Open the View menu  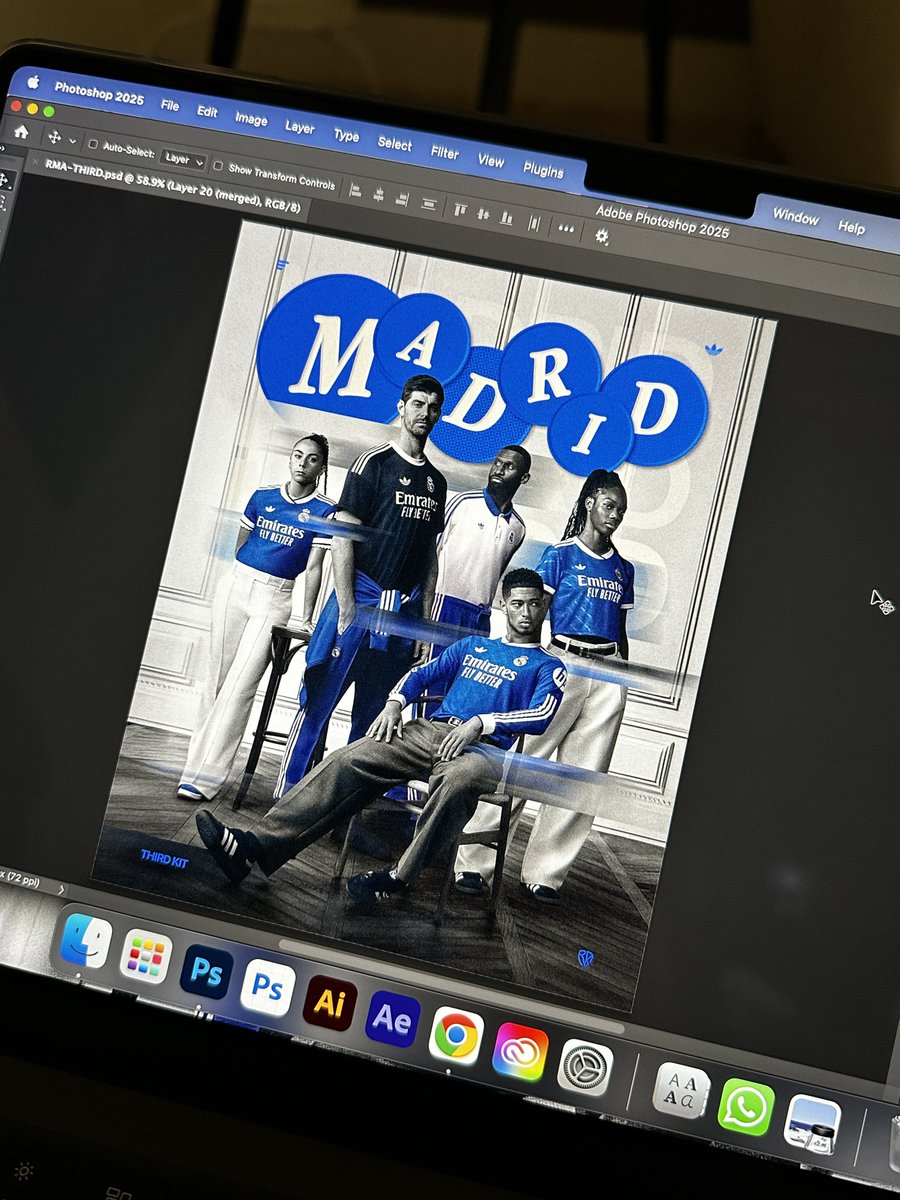(x=490, y=161)
